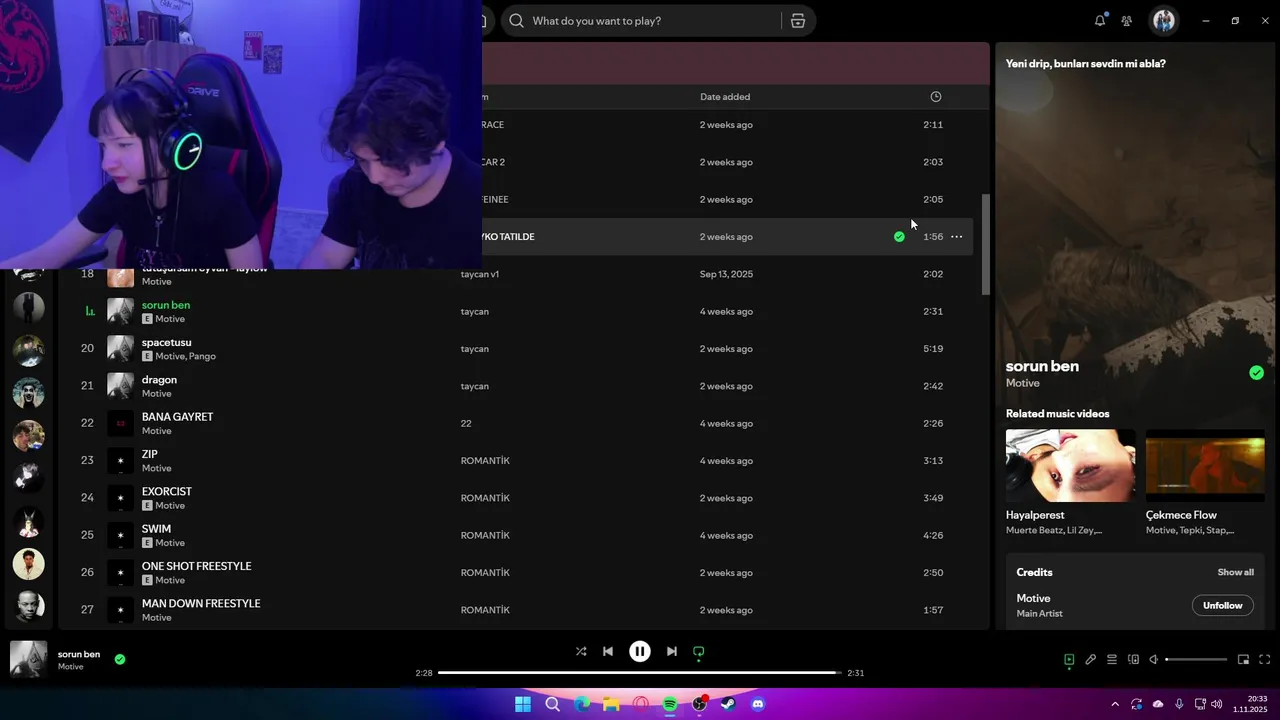
Task: Toggle shuffle in the player bar
Action: [x=581, y=651]
